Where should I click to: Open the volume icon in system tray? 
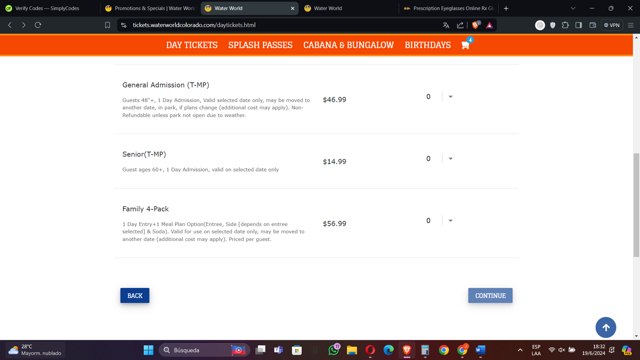click(562, 350)
